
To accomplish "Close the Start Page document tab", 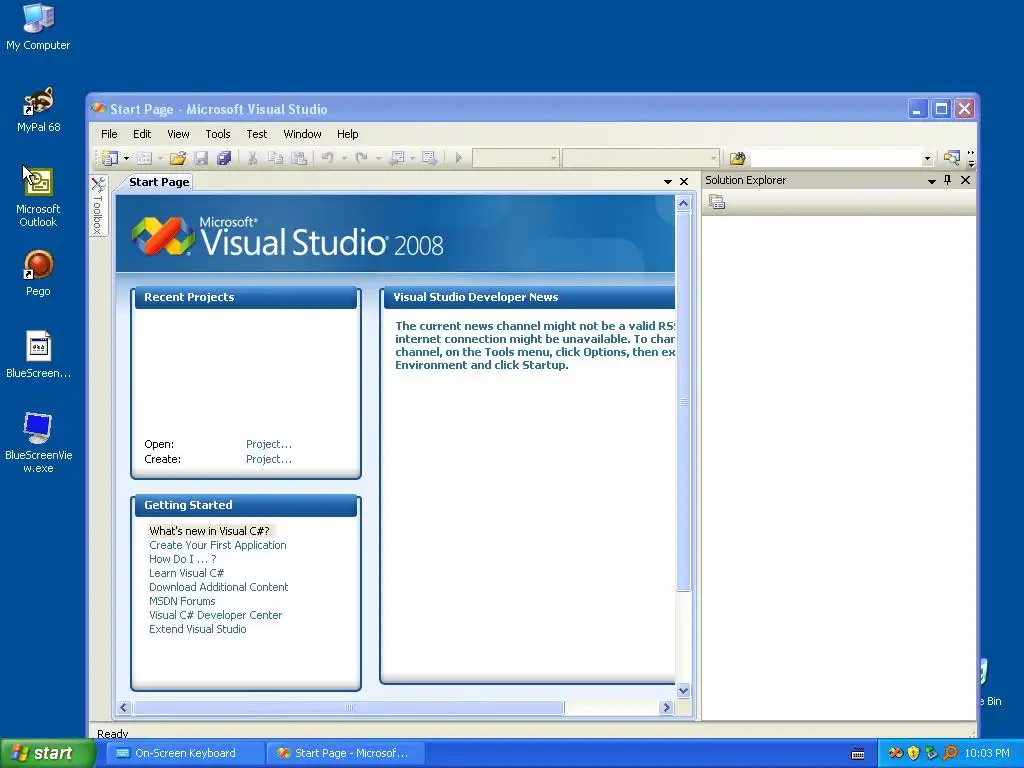I will [x=684, y=182].
